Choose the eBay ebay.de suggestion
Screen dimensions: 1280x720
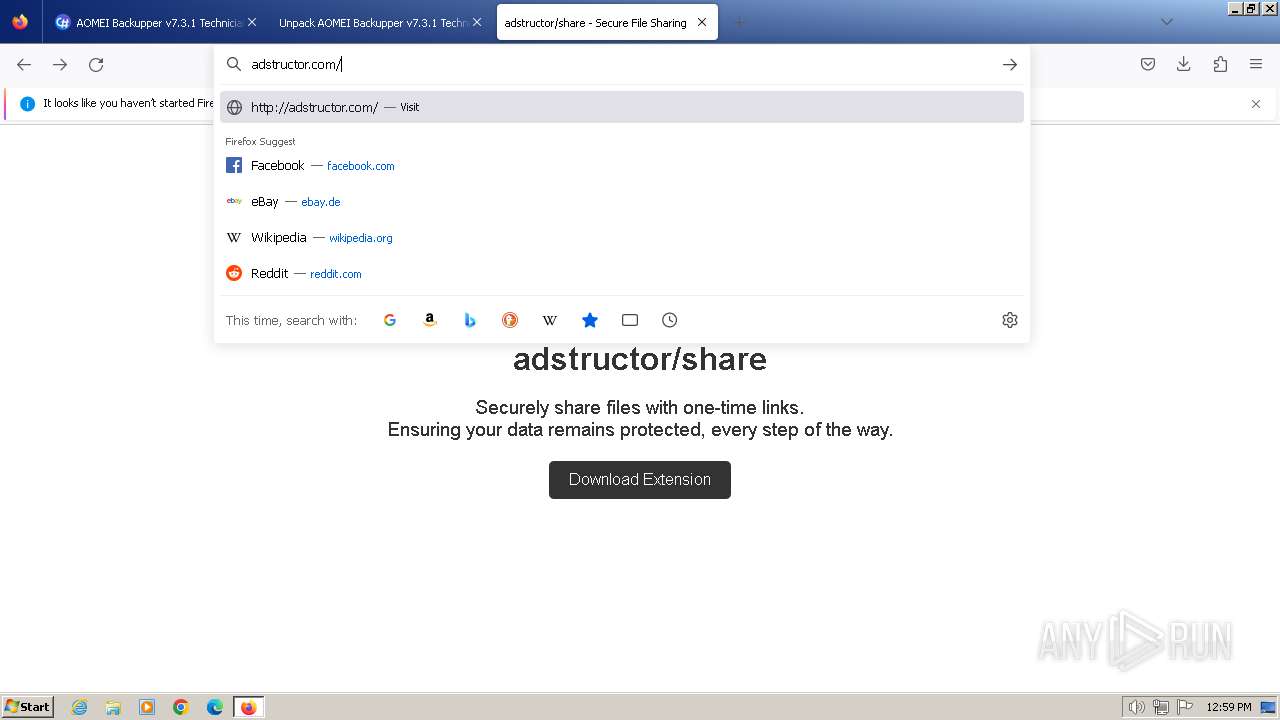pos(622,202)
